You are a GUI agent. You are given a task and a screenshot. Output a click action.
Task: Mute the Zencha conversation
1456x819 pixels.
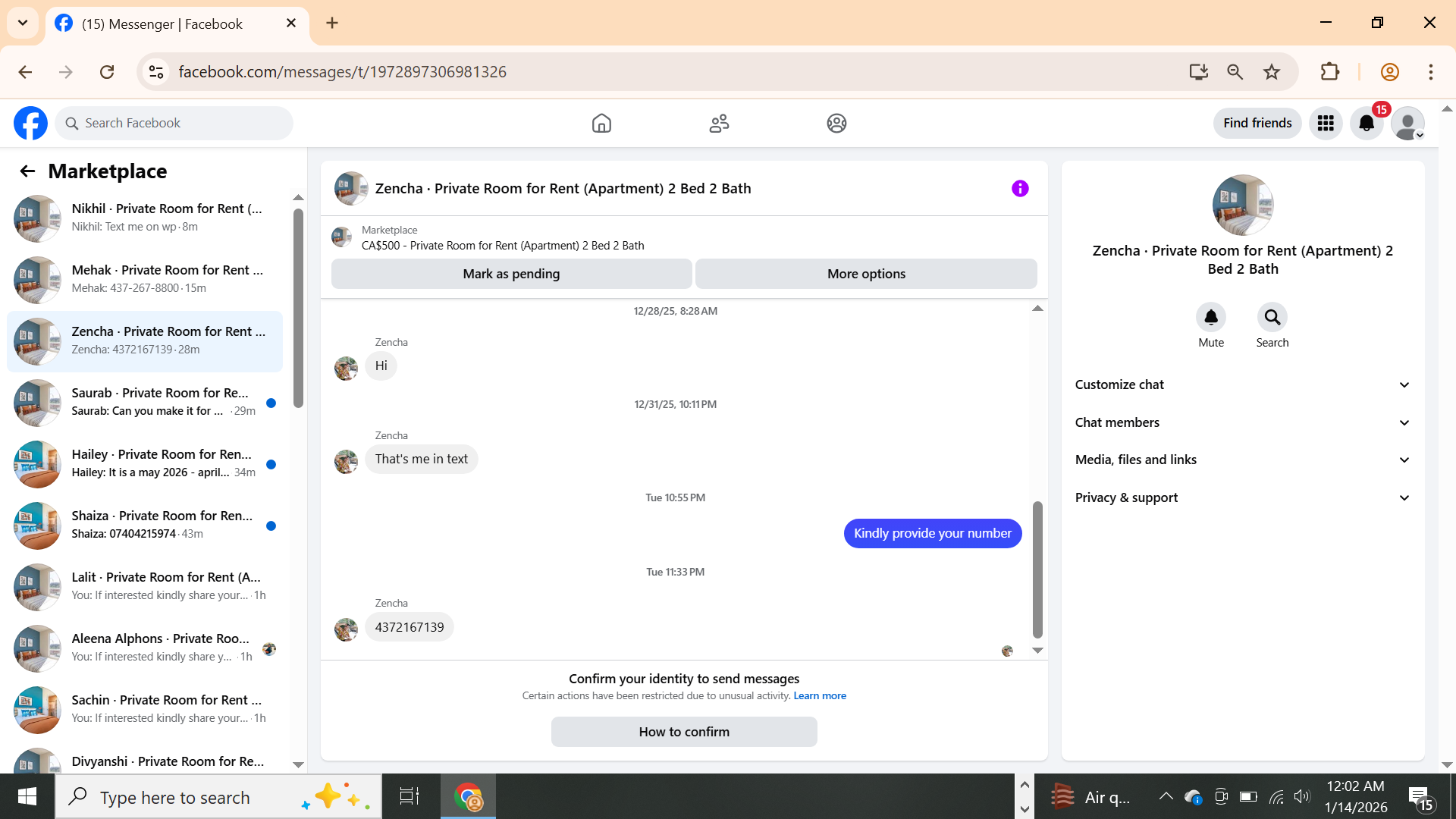1211,317
